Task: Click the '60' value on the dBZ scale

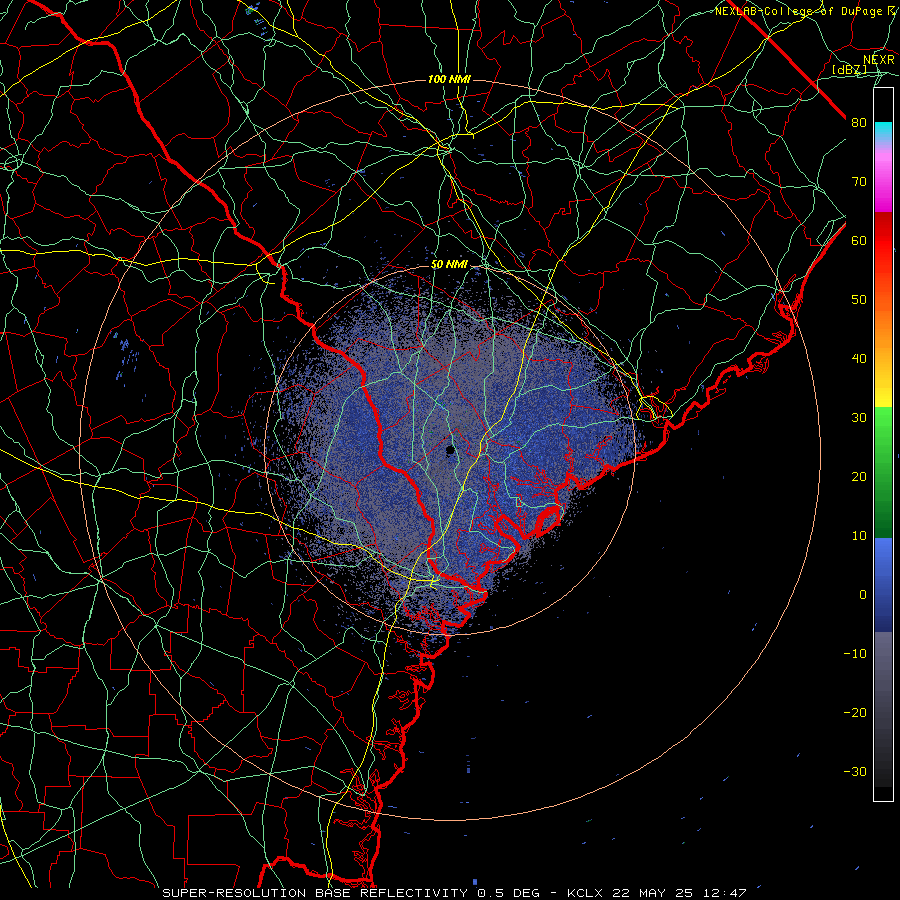Action: [x=859, y=240]
